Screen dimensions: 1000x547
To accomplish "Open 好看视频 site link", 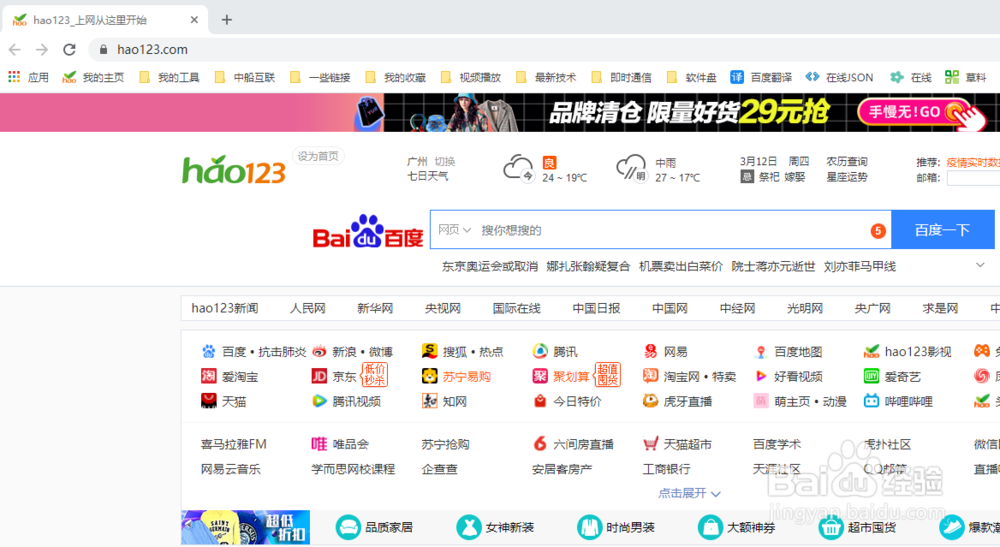I will [x=788, y=376].
